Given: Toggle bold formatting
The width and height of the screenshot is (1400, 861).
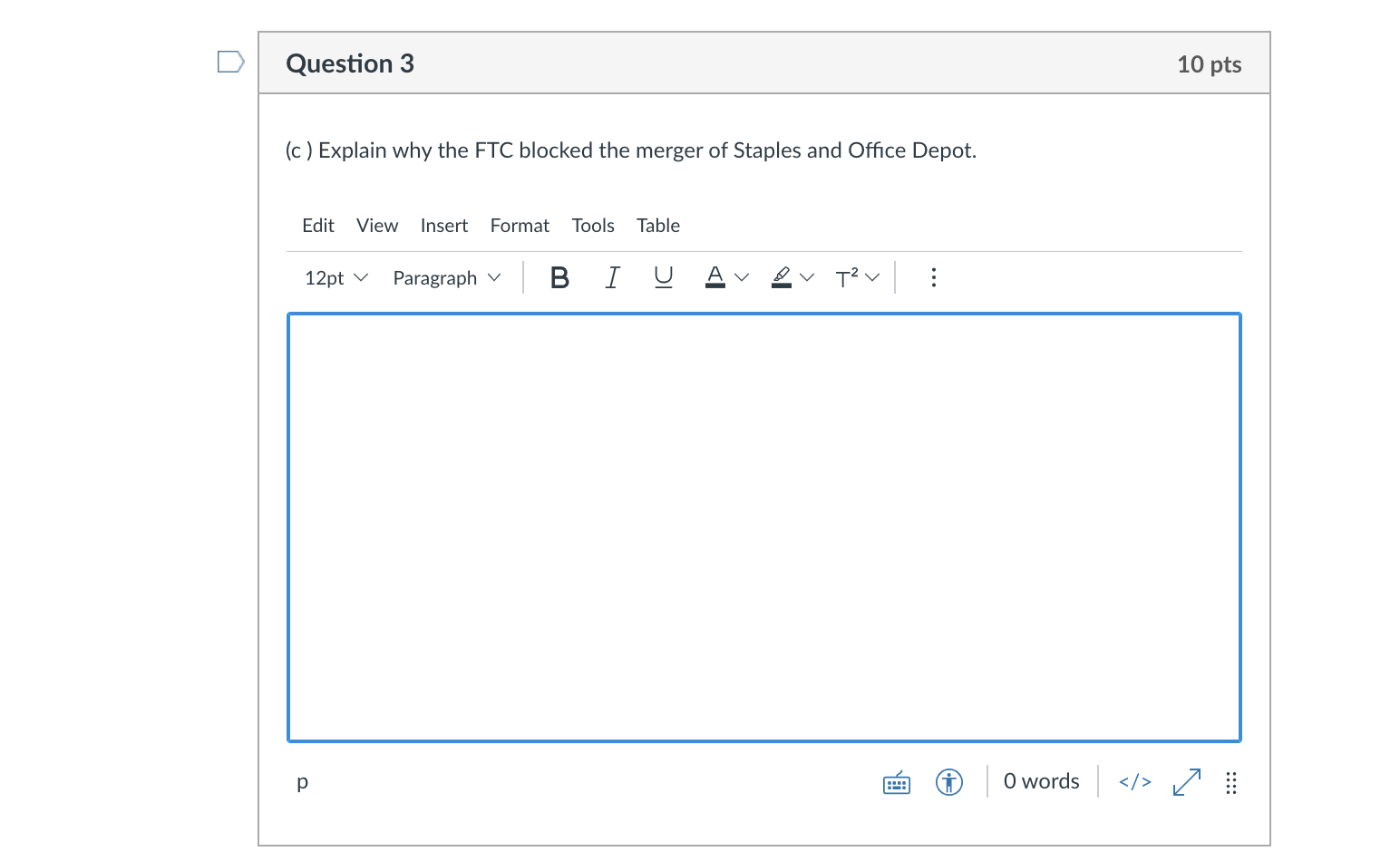Looking at the screenshot, I should 560,277.
